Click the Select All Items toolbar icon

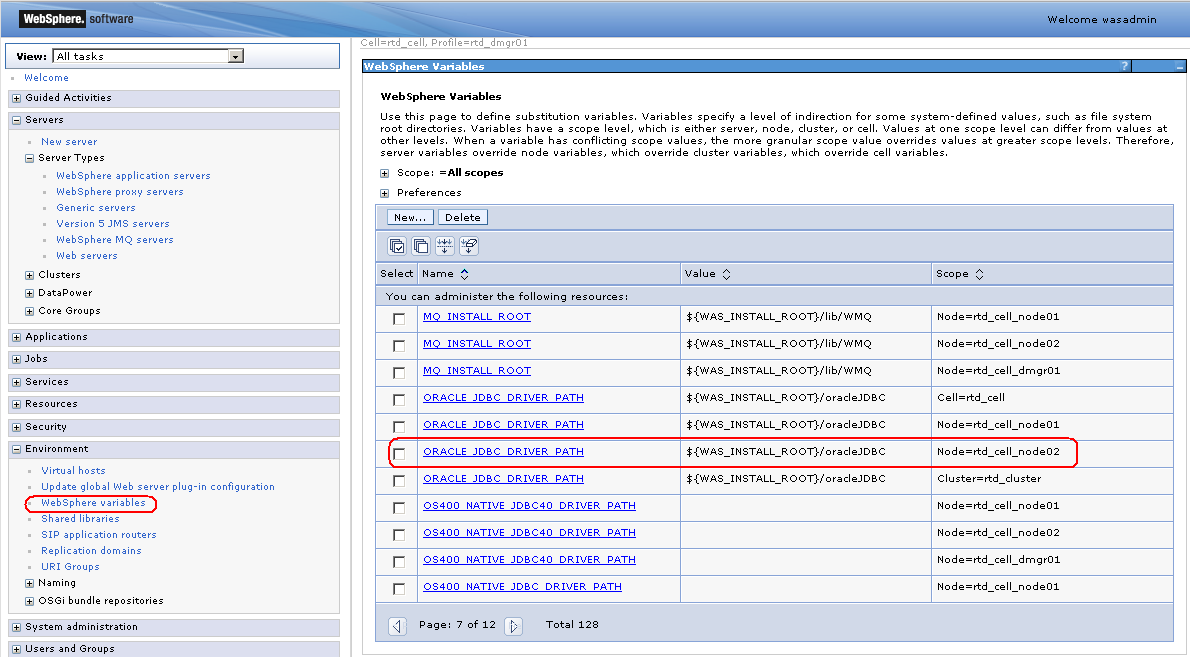pos(397,246)
